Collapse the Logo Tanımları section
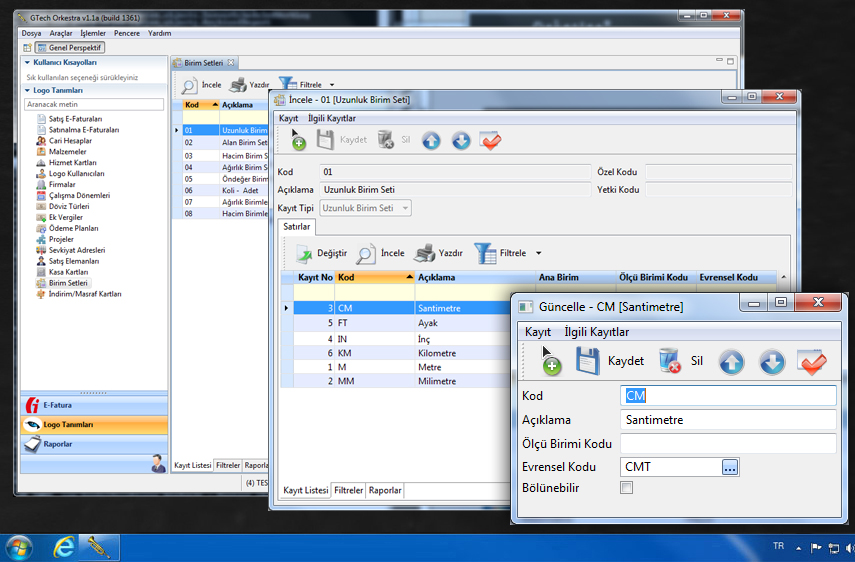 tap(25, 90)
